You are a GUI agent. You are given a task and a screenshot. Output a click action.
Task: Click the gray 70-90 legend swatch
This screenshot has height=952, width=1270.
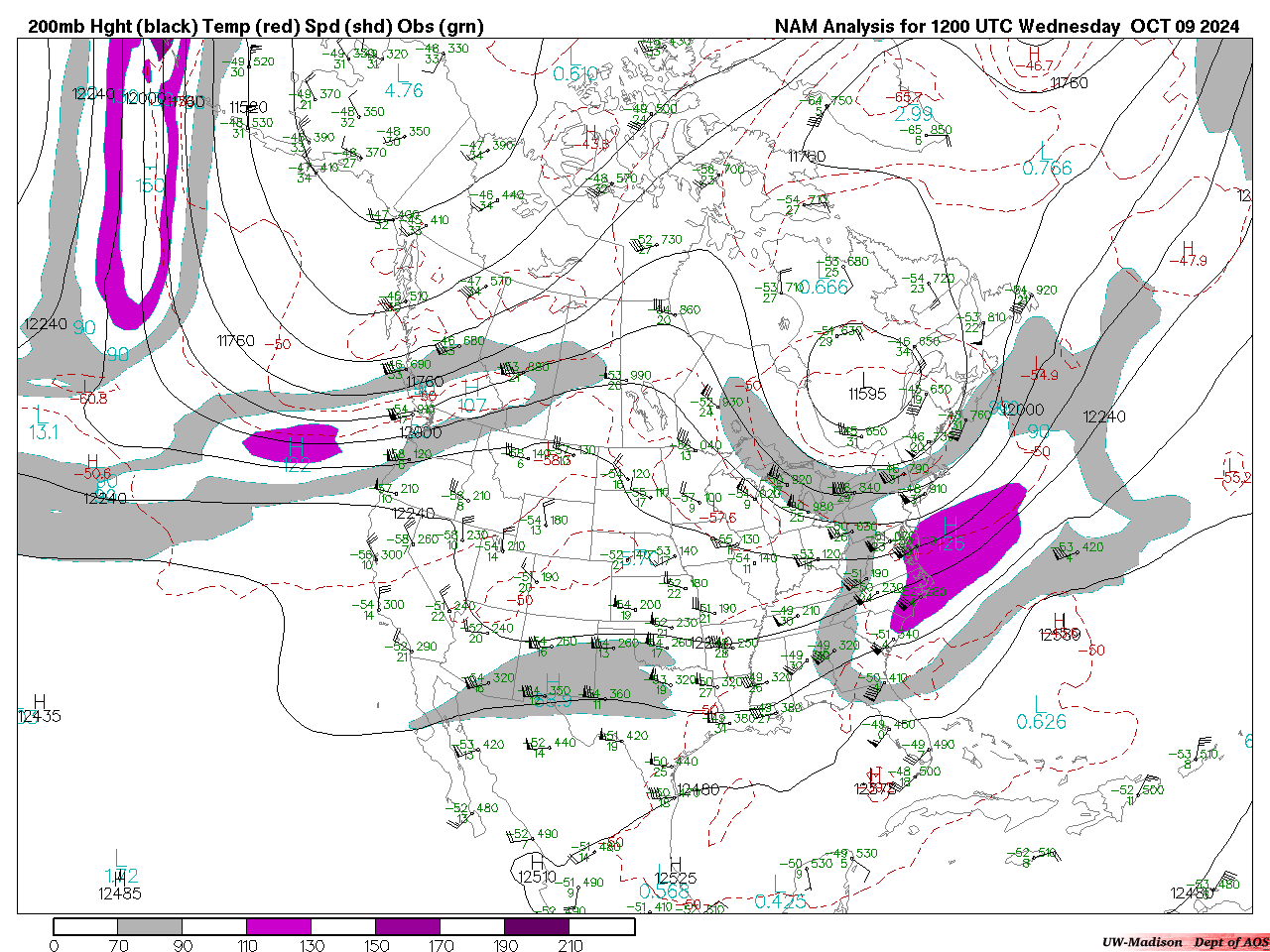(150, 926)
